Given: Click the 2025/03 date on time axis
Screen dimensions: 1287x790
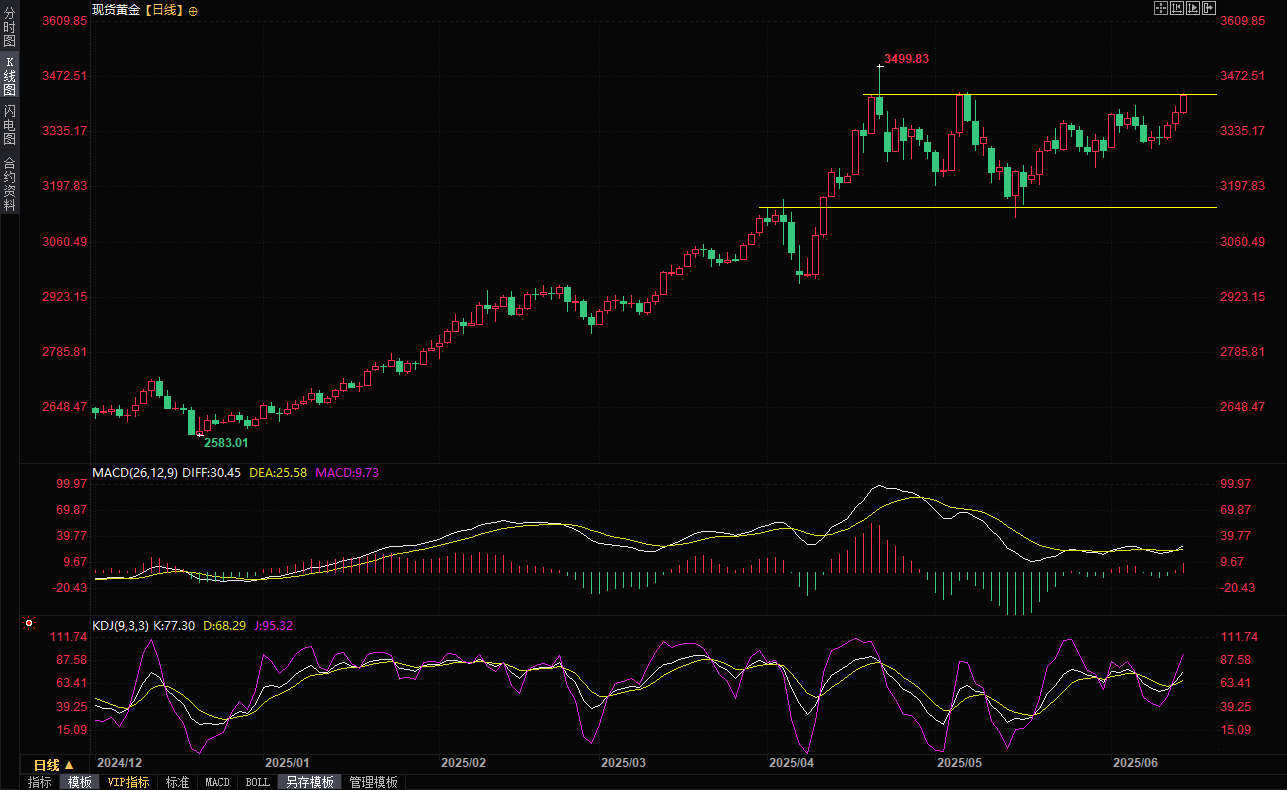Looking at the screenshot, I should coord(623,762).
